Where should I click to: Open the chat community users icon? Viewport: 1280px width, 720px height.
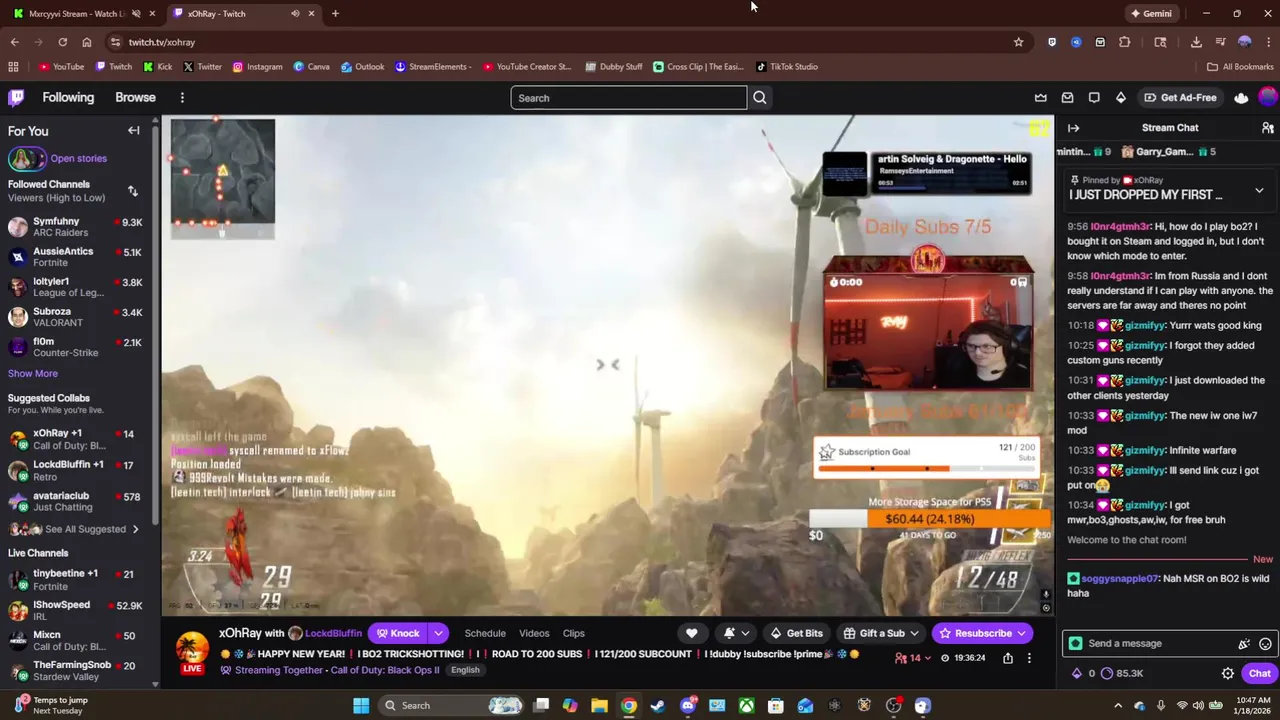[x=1267, y=128]
